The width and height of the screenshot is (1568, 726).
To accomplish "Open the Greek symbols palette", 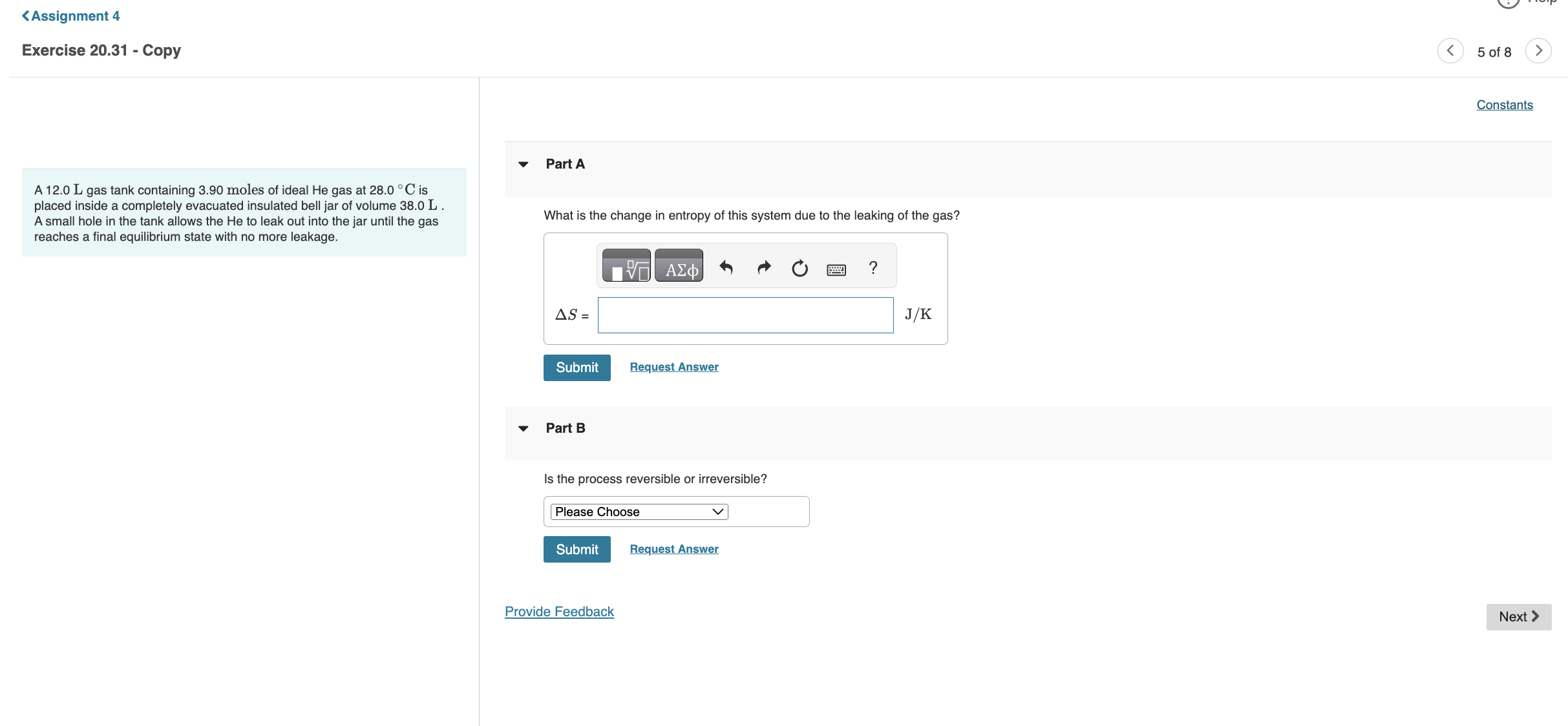I will (x=679, y=266).
